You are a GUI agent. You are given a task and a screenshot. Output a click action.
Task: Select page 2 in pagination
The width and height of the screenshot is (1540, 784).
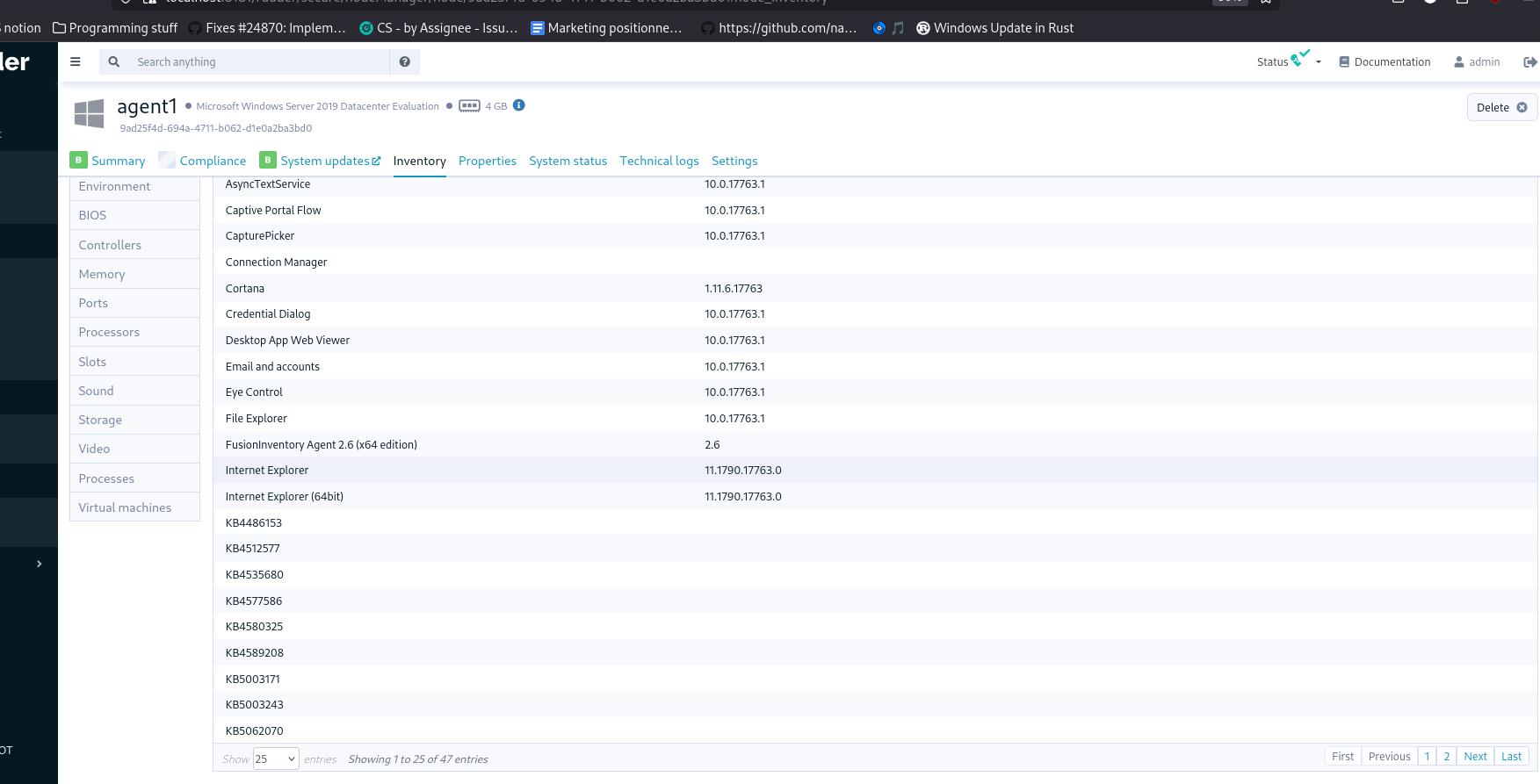click(1446, 756)
